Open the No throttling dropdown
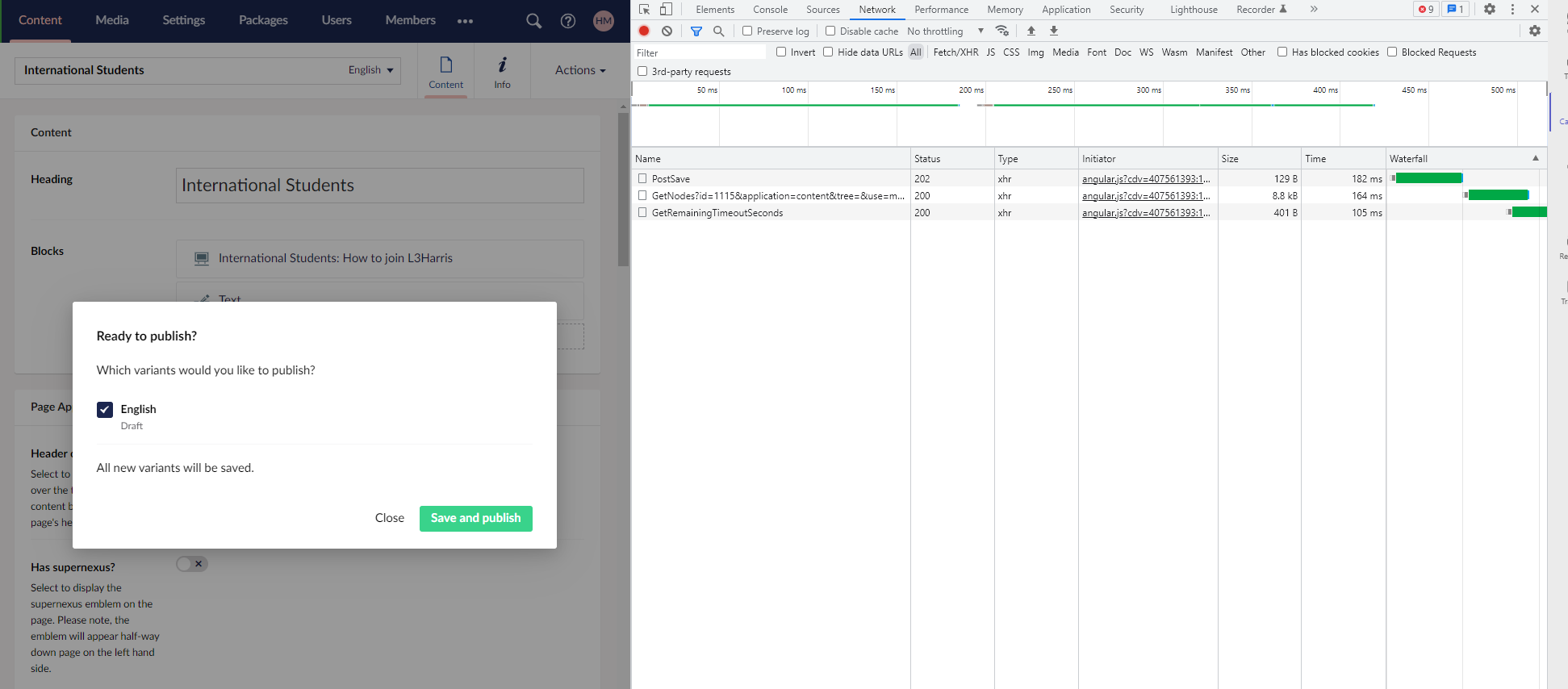1568x689 pixels. tap(945, 31)
